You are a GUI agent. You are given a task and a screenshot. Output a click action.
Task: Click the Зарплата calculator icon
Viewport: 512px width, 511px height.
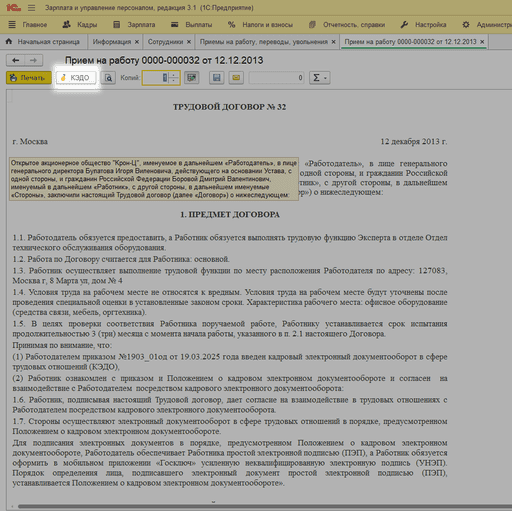[x=116, y=24]
